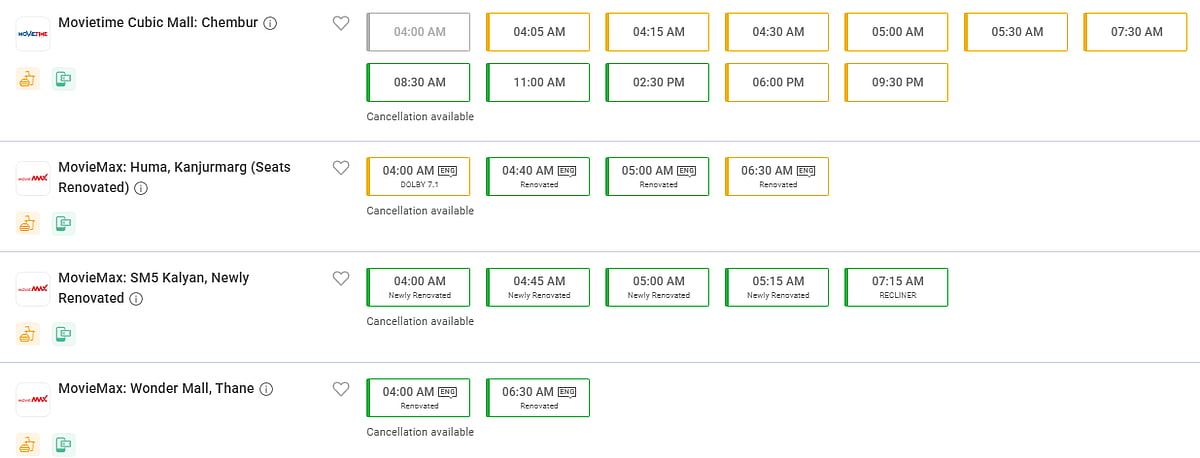Select 09:30 PM show at Movietime Cubic Mall
1200x458 pixels.
pyautogui.click(x=897, y=82)
